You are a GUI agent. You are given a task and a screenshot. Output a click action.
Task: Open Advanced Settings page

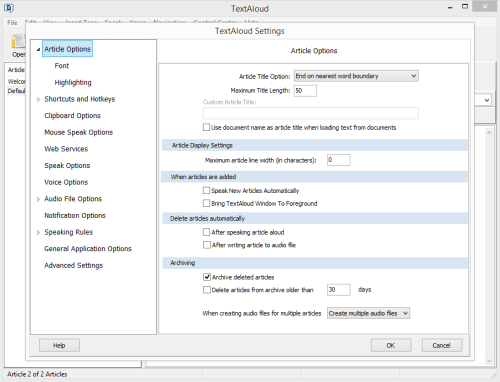tap(74, 265)
